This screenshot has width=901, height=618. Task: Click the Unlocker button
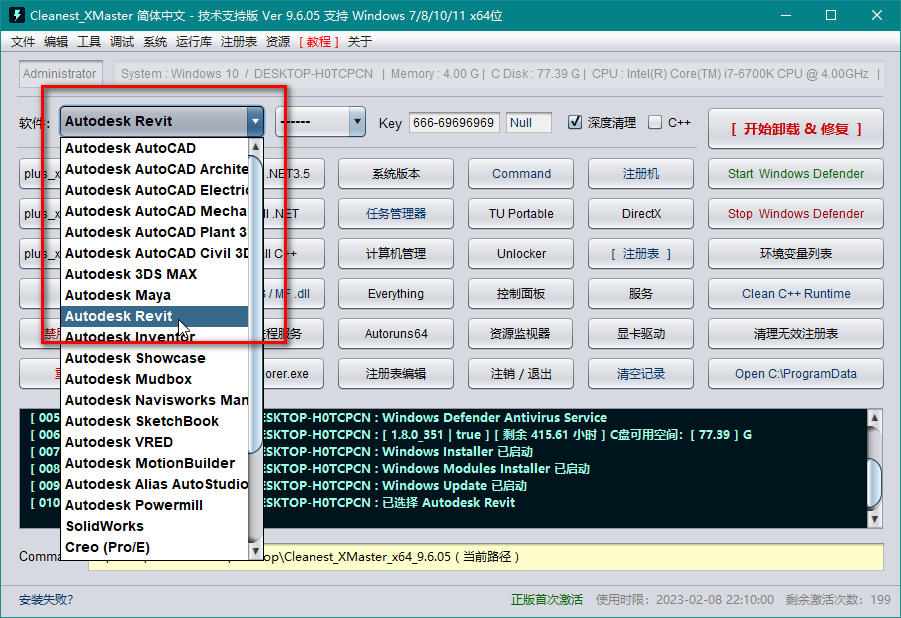(521, 254)
